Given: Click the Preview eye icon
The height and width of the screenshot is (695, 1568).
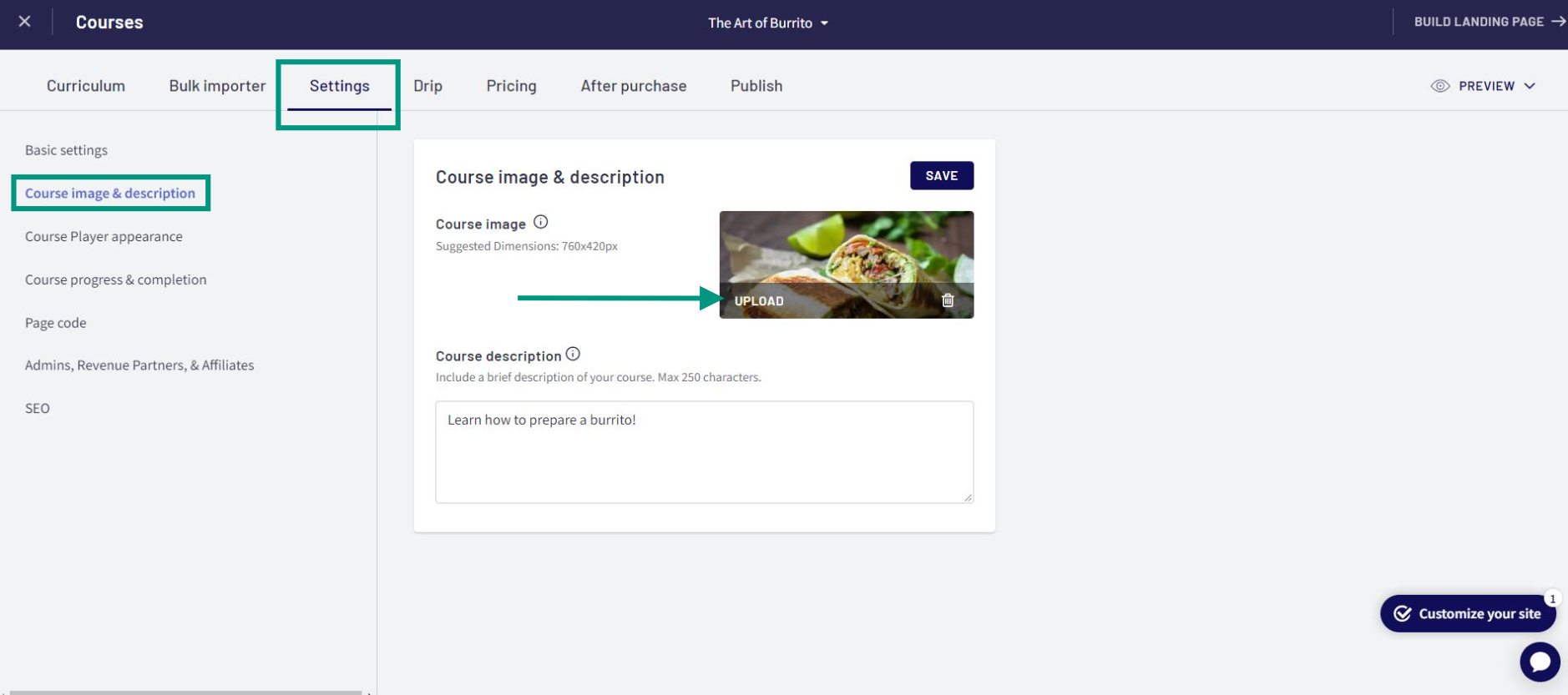Looking at the screenshot, I should (x=1440, y=86).
